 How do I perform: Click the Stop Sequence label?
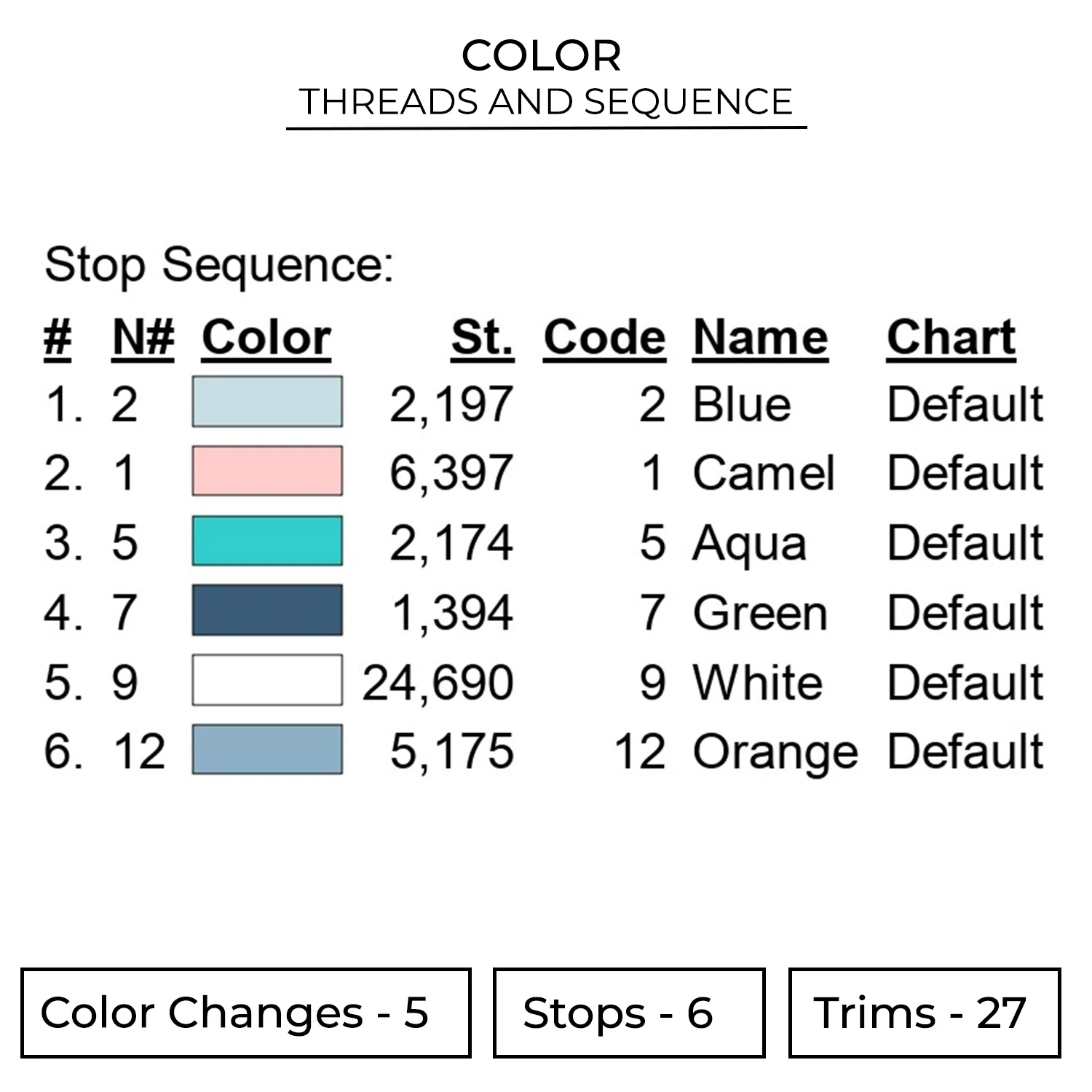[x=219, y=264]
